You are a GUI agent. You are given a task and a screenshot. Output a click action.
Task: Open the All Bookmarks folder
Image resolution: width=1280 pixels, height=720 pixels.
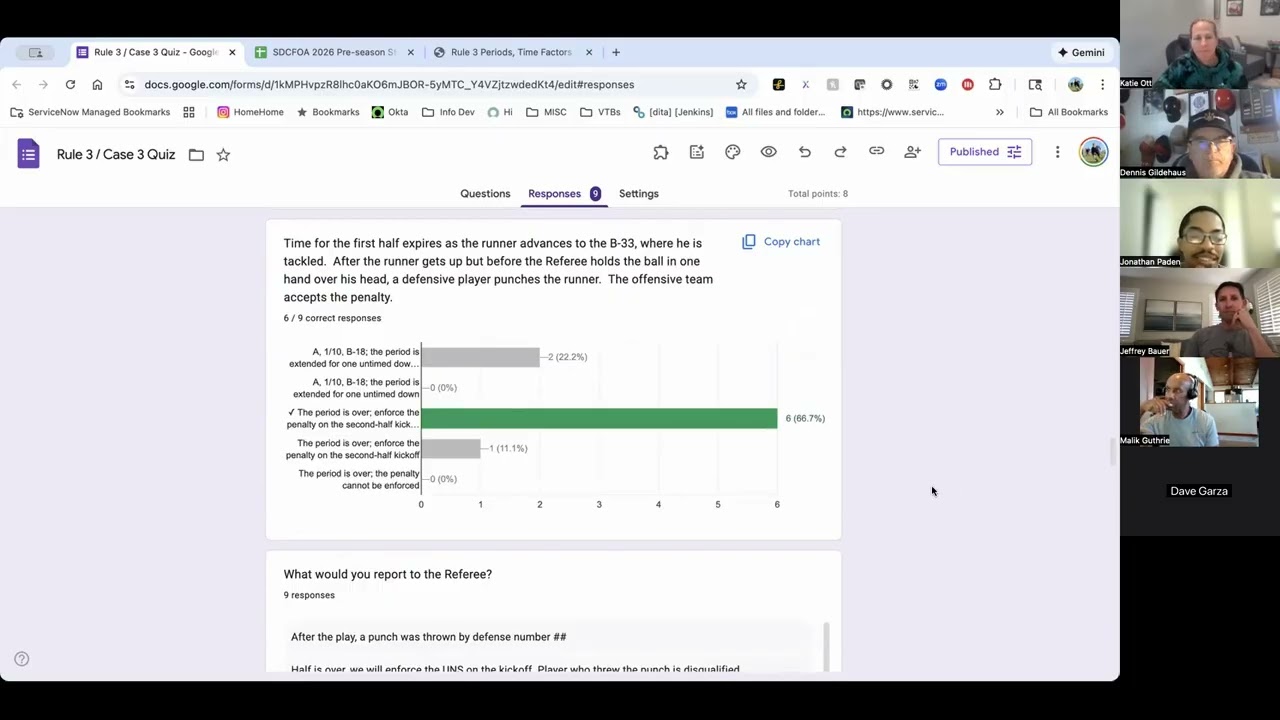(x=1069, y=112)
